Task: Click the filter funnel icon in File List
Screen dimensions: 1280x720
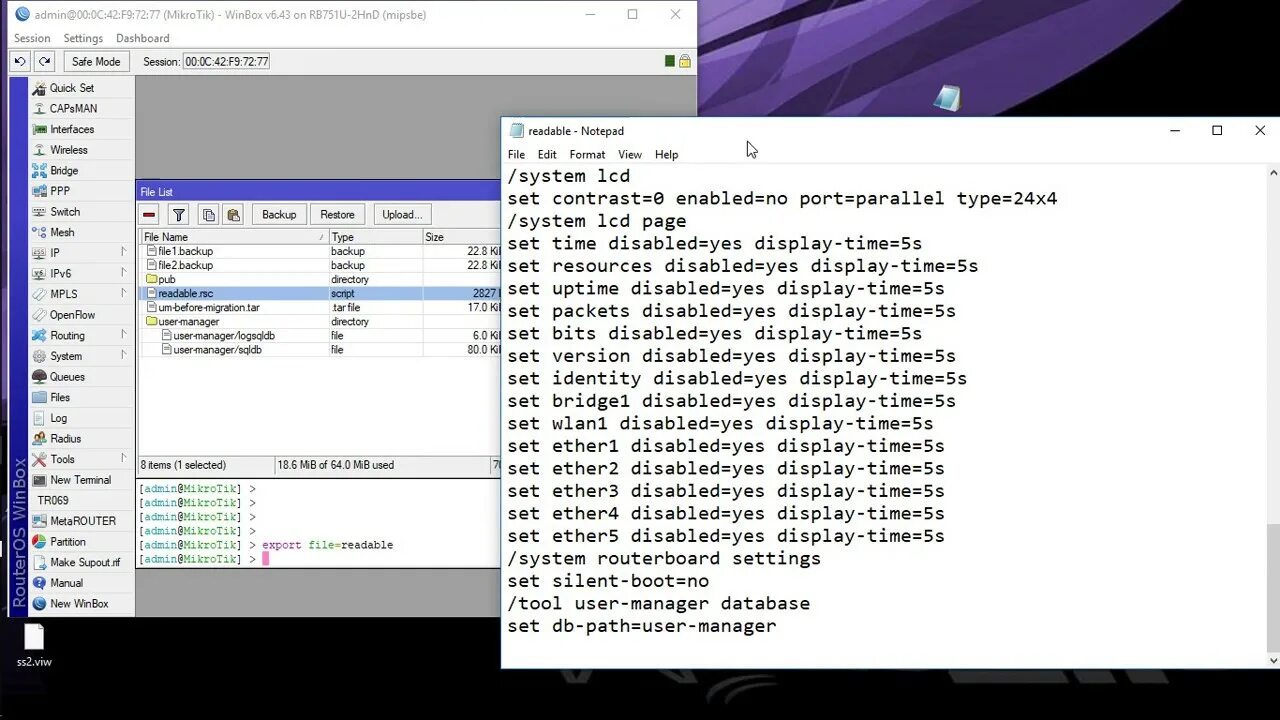Action: pyautogui.click(x=178, y=214)
